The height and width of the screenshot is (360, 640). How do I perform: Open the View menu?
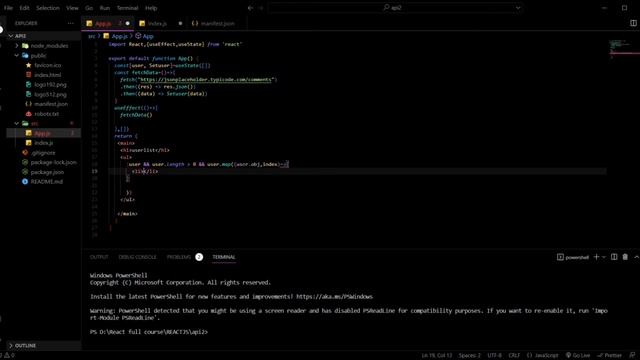72,8
